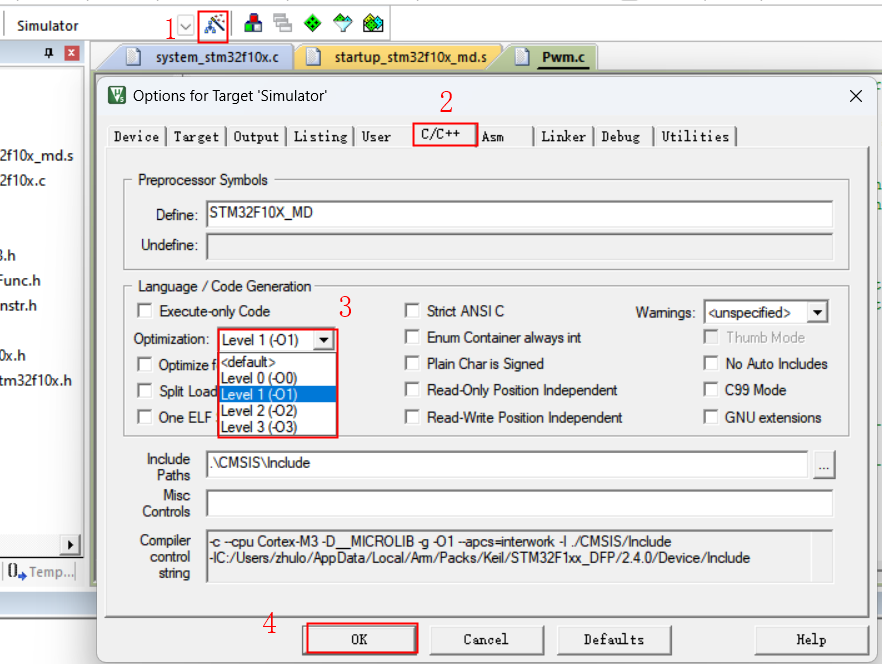The height and width of the screenshot is (664, 882).
Task: Check the Strict ANSI C option
Action: click(412, 311)
